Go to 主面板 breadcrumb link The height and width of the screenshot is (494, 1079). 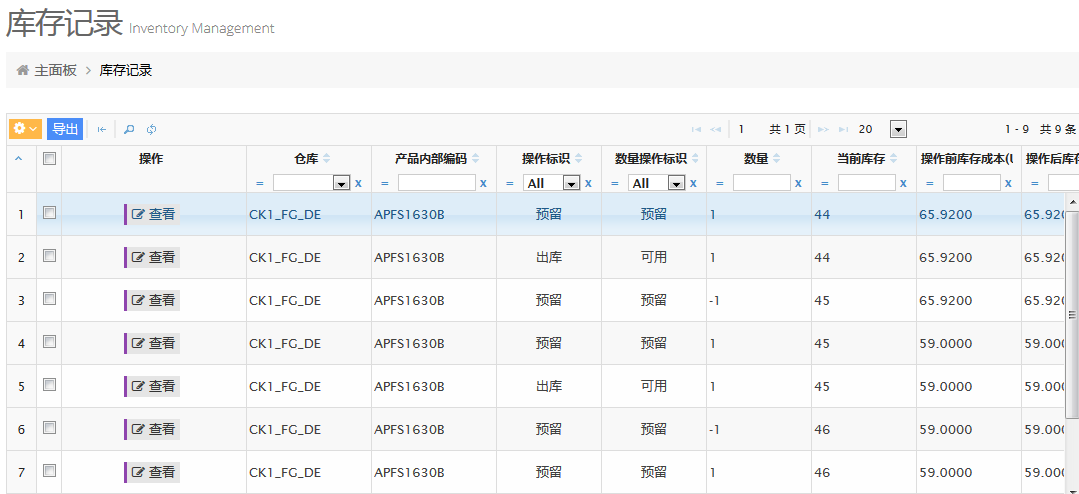56,70
